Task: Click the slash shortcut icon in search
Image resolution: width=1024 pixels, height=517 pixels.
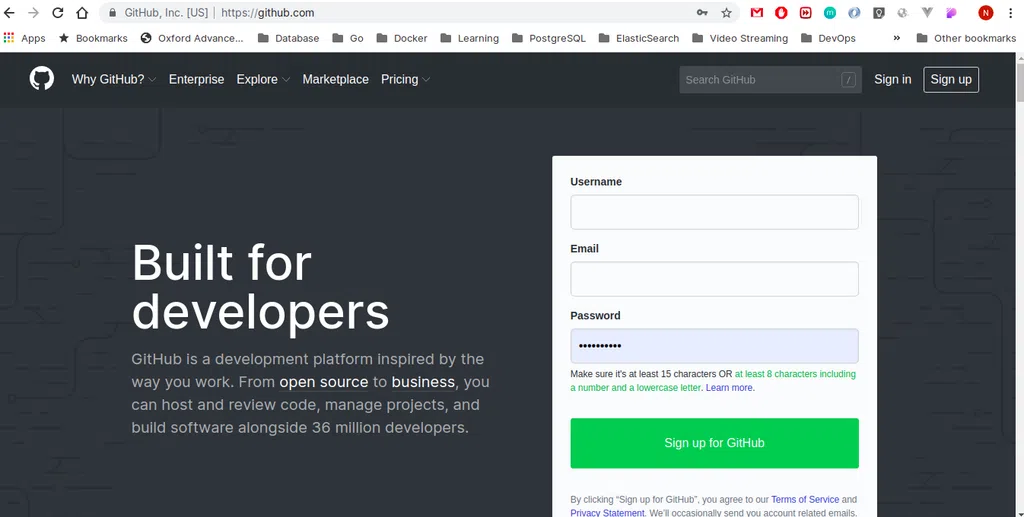Action: pos(848,80)
